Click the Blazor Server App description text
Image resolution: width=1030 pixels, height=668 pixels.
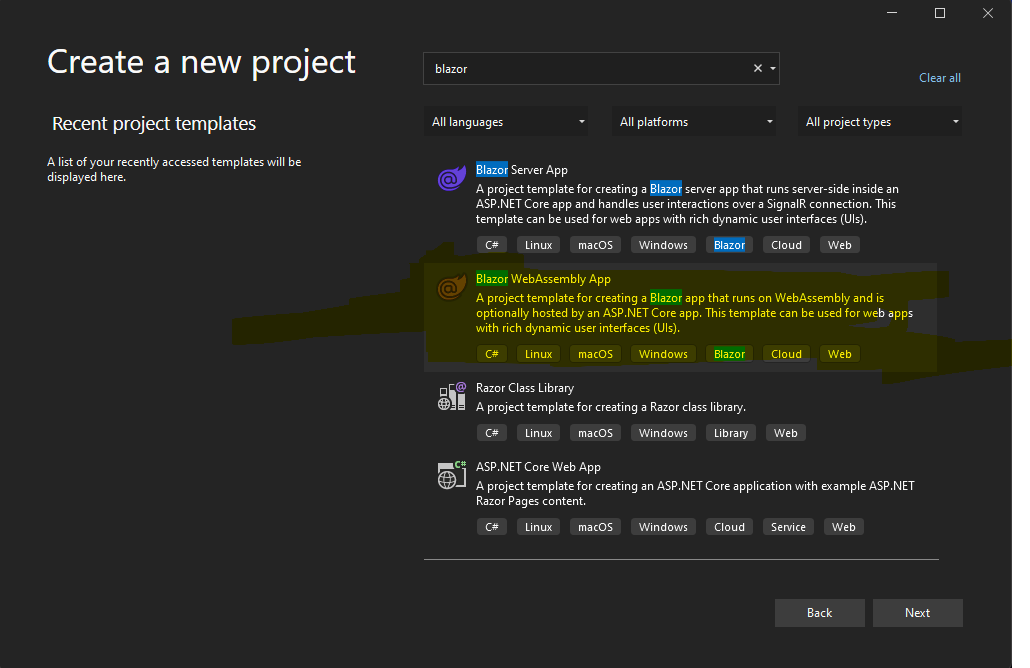coord(687,204)
